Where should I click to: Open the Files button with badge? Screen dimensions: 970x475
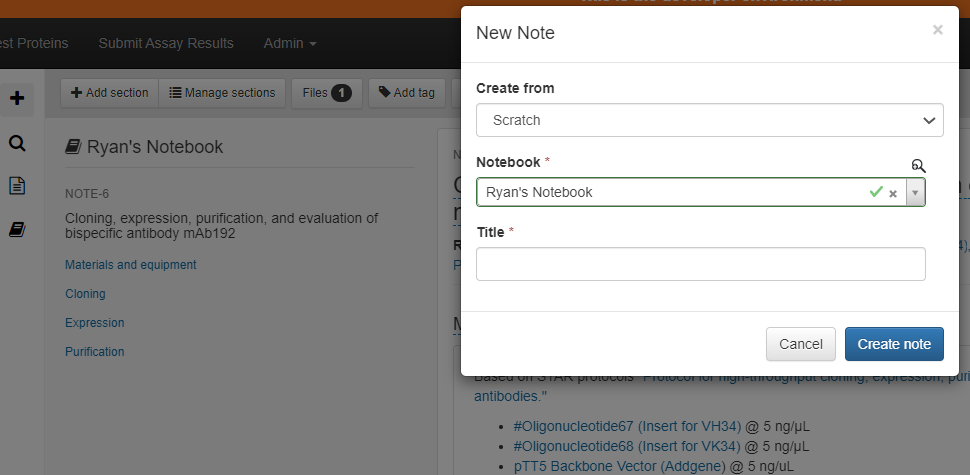[x=326, y=93]
